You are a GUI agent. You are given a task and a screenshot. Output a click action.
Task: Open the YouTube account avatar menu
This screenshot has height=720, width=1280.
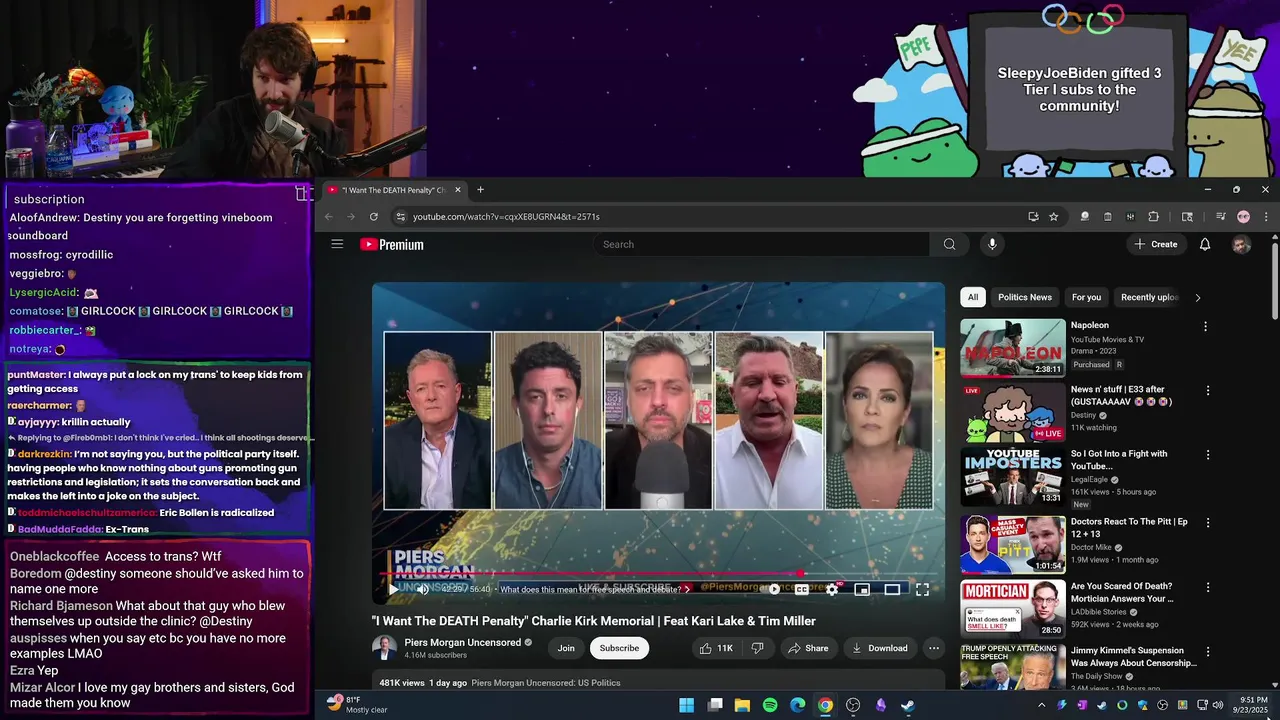click(x=1241, y=244)
